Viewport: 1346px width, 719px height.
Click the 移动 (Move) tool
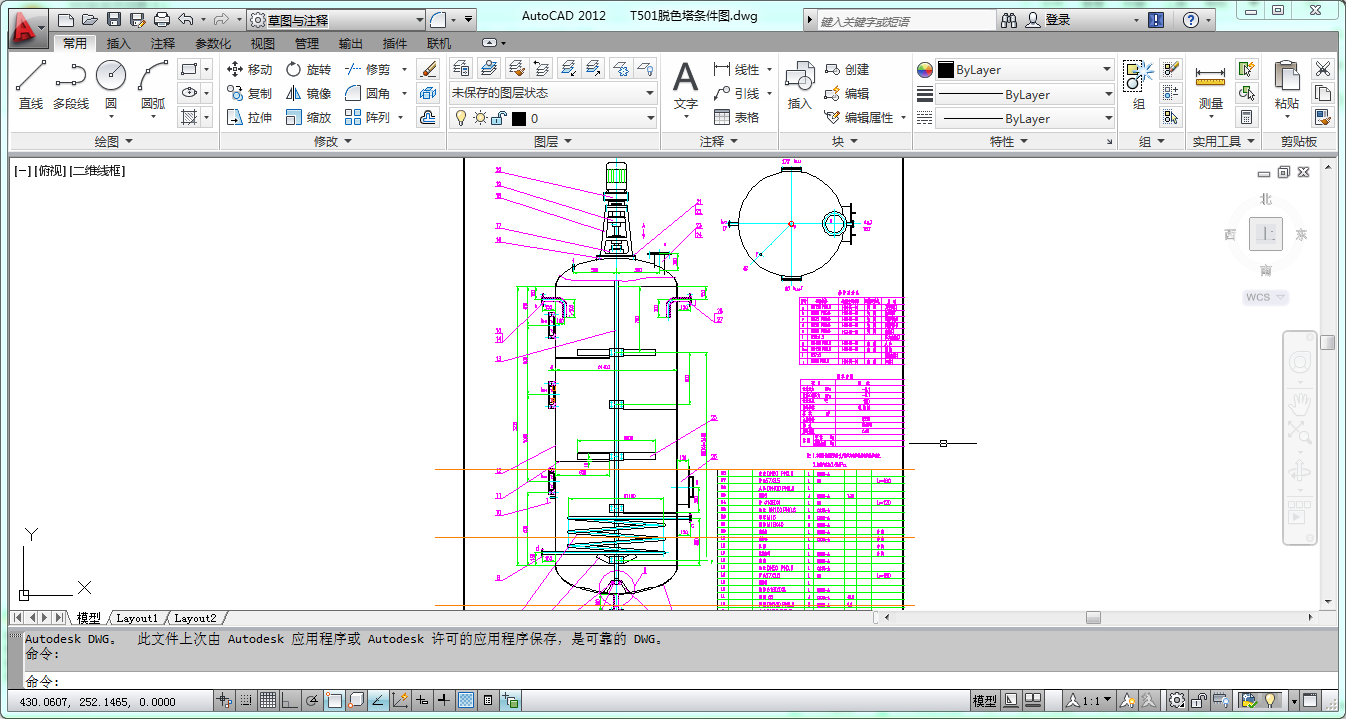249,69
